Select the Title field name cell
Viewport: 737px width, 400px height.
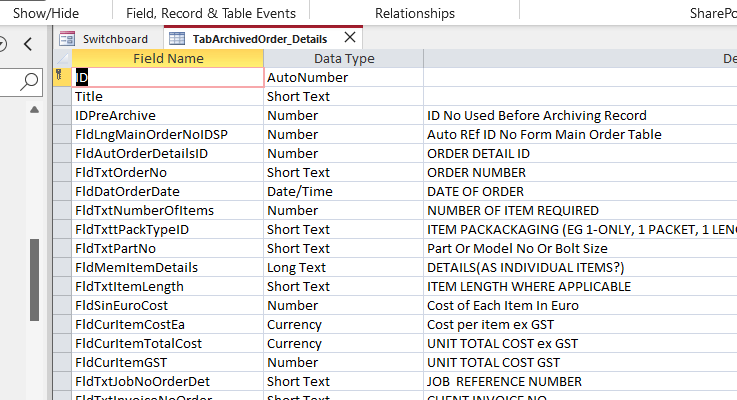[168, 96]
